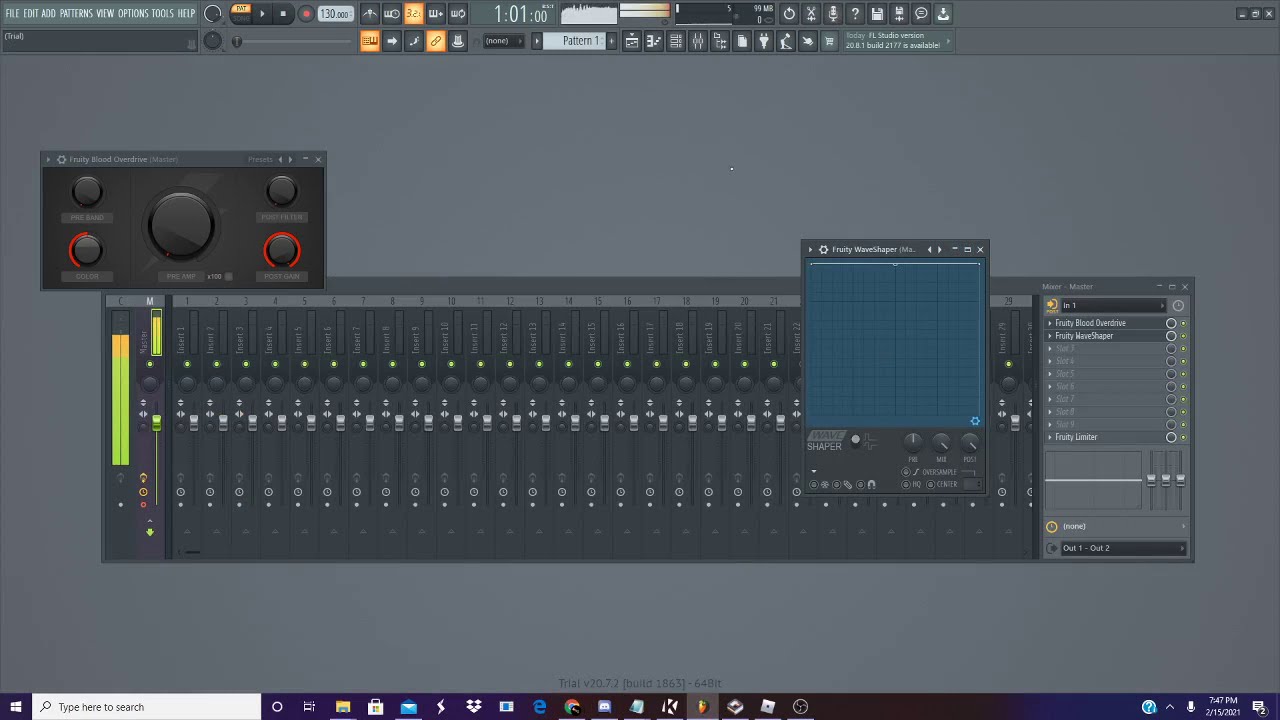Open the plugin picker plug icon
The image size is (1280, 720).
764,41
